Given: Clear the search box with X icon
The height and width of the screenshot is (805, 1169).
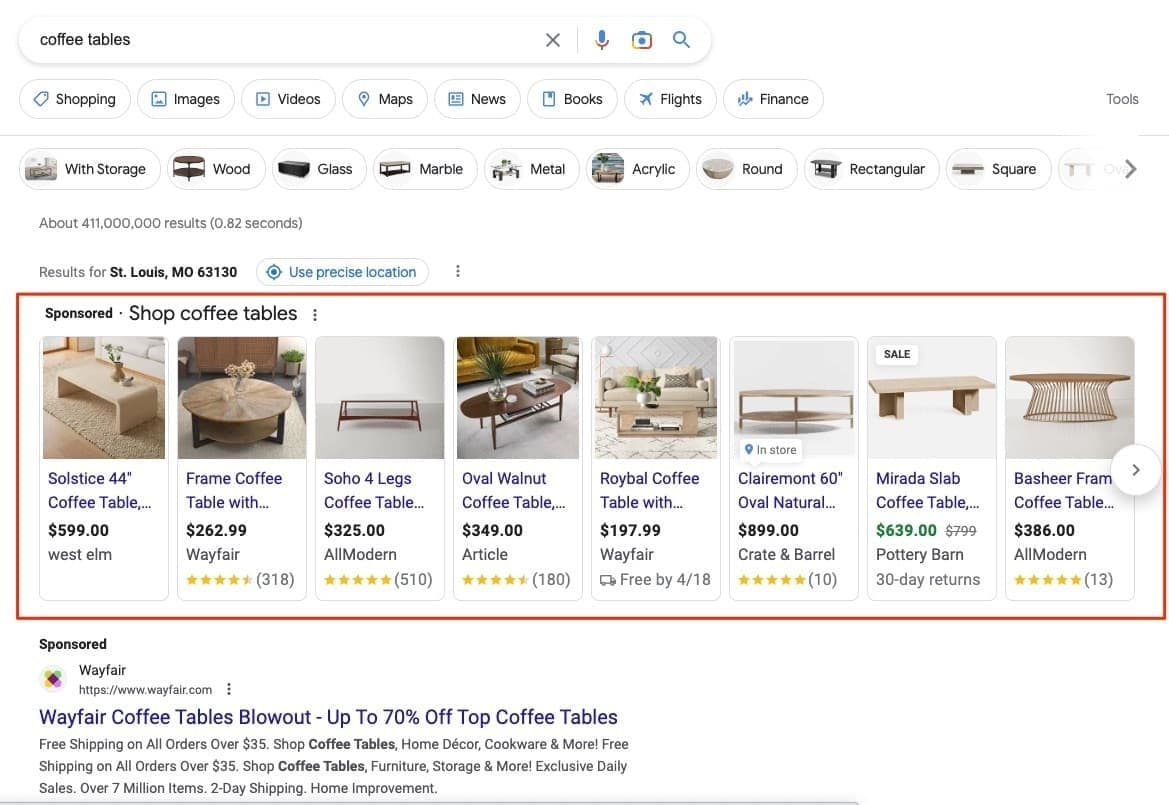Looking at the screenshot, I should tap(552, 40).
